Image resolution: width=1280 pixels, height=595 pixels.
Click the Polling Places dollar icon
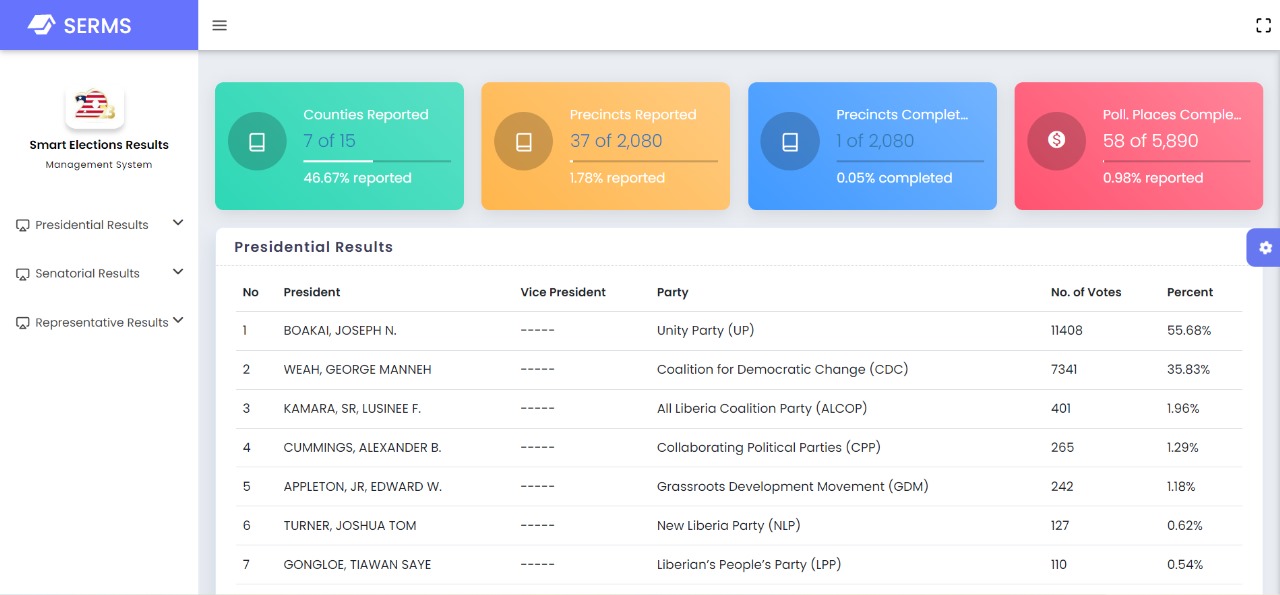point(1056,141)
